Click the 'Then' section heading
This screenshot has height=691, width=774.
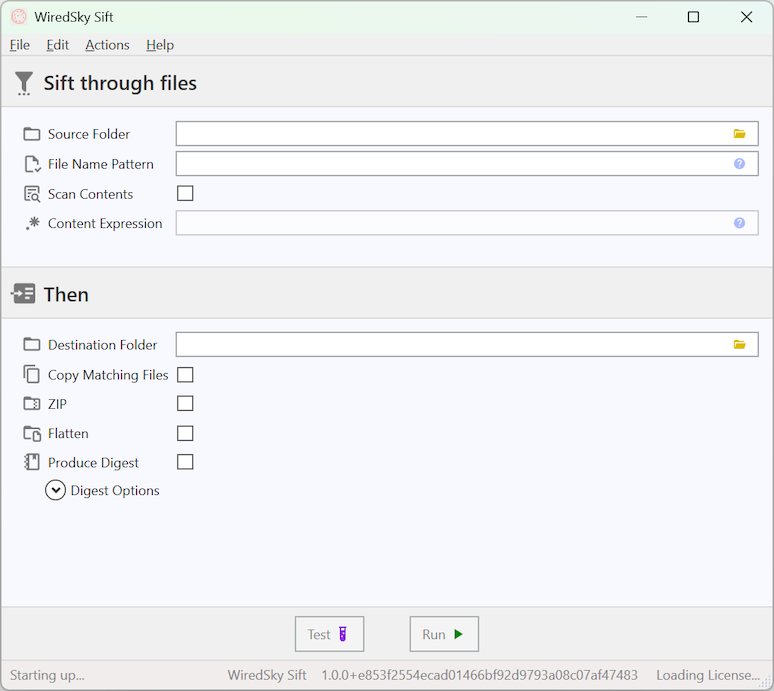tap(66, 294)
